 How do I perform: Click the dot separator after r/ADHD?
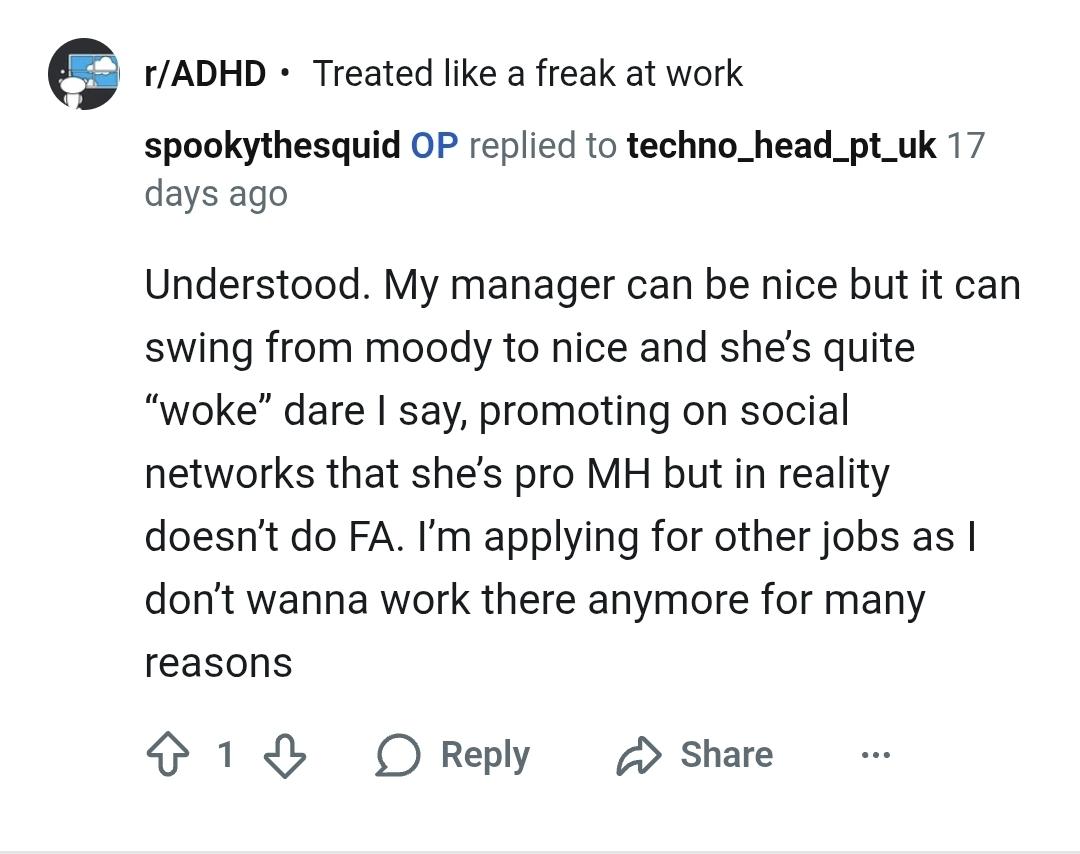coord(286,74)
